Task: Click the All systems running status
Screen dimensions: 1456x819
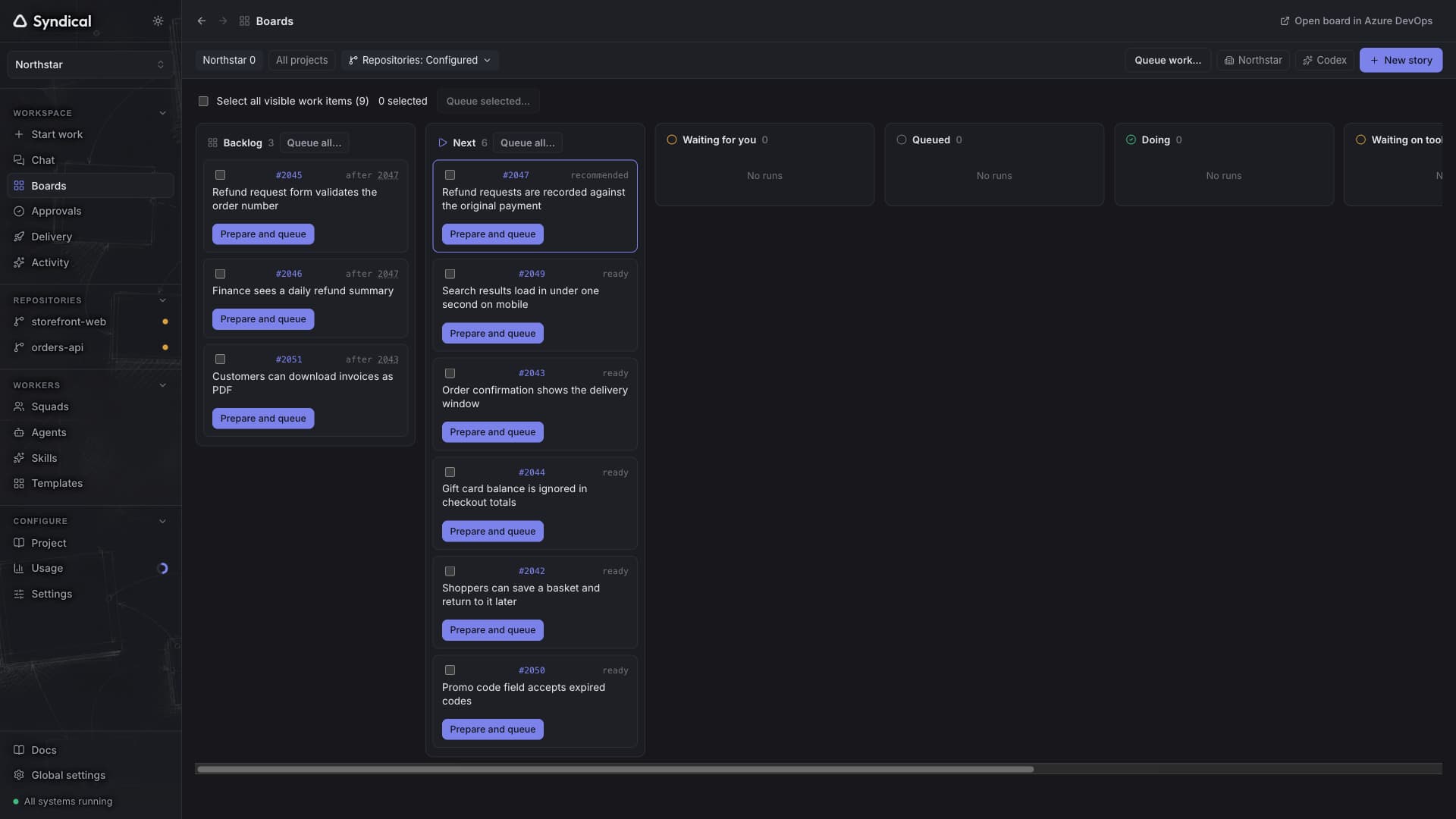Action: click(63, 802)
